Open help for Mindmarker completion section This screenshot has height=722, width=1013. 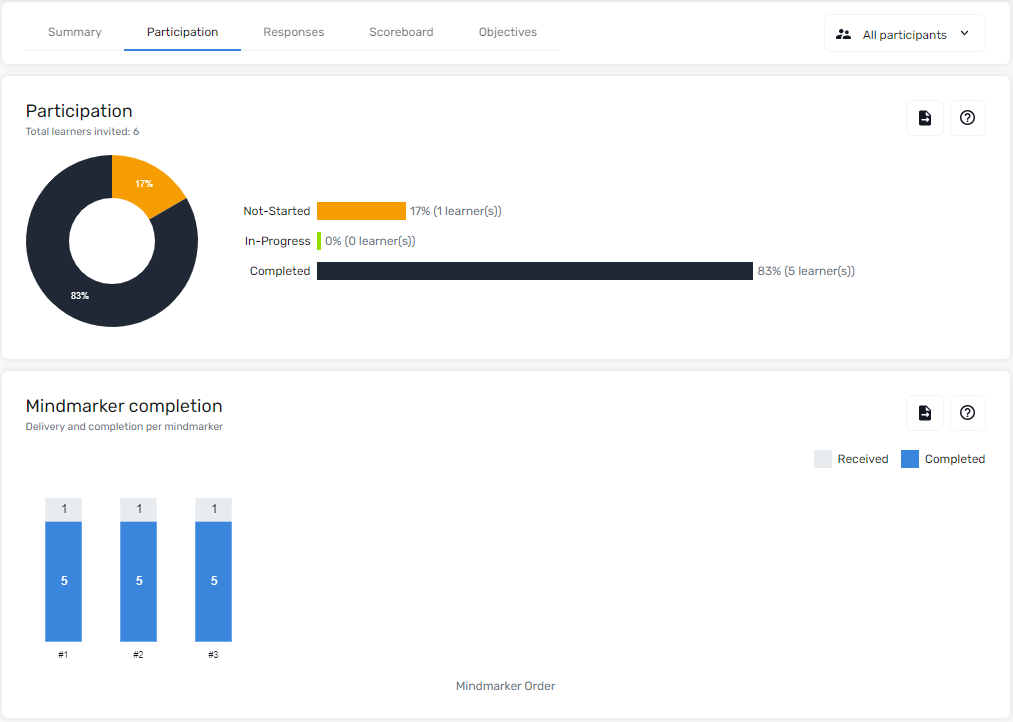click(967, 413)
